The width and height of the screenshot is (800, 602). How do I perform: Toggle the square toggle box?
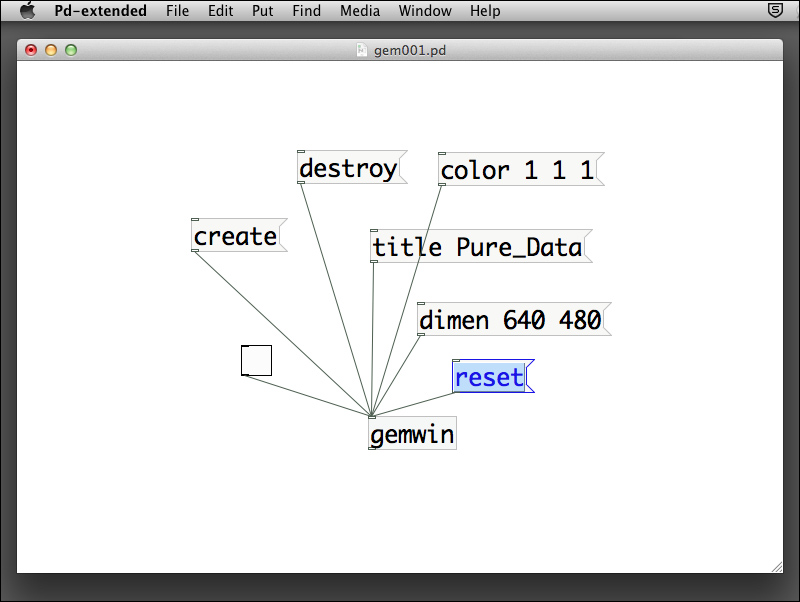256,361
